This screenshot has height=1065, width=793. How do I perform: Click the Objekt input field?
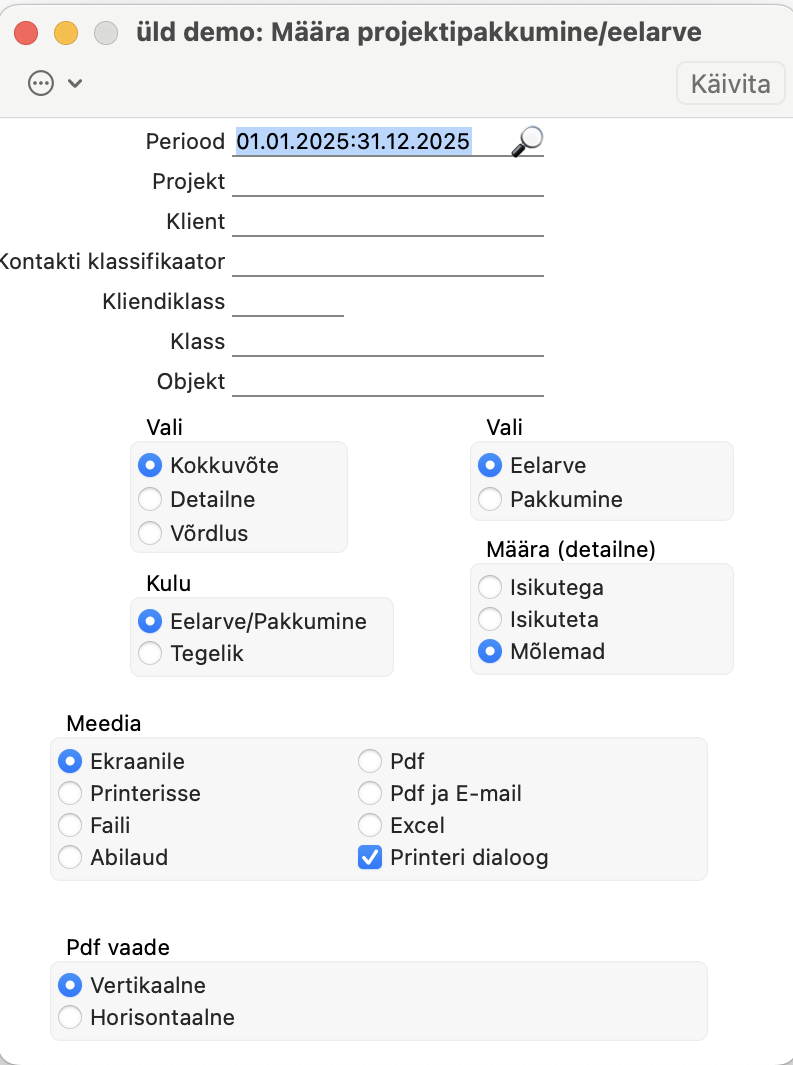(x=387, y=382)
